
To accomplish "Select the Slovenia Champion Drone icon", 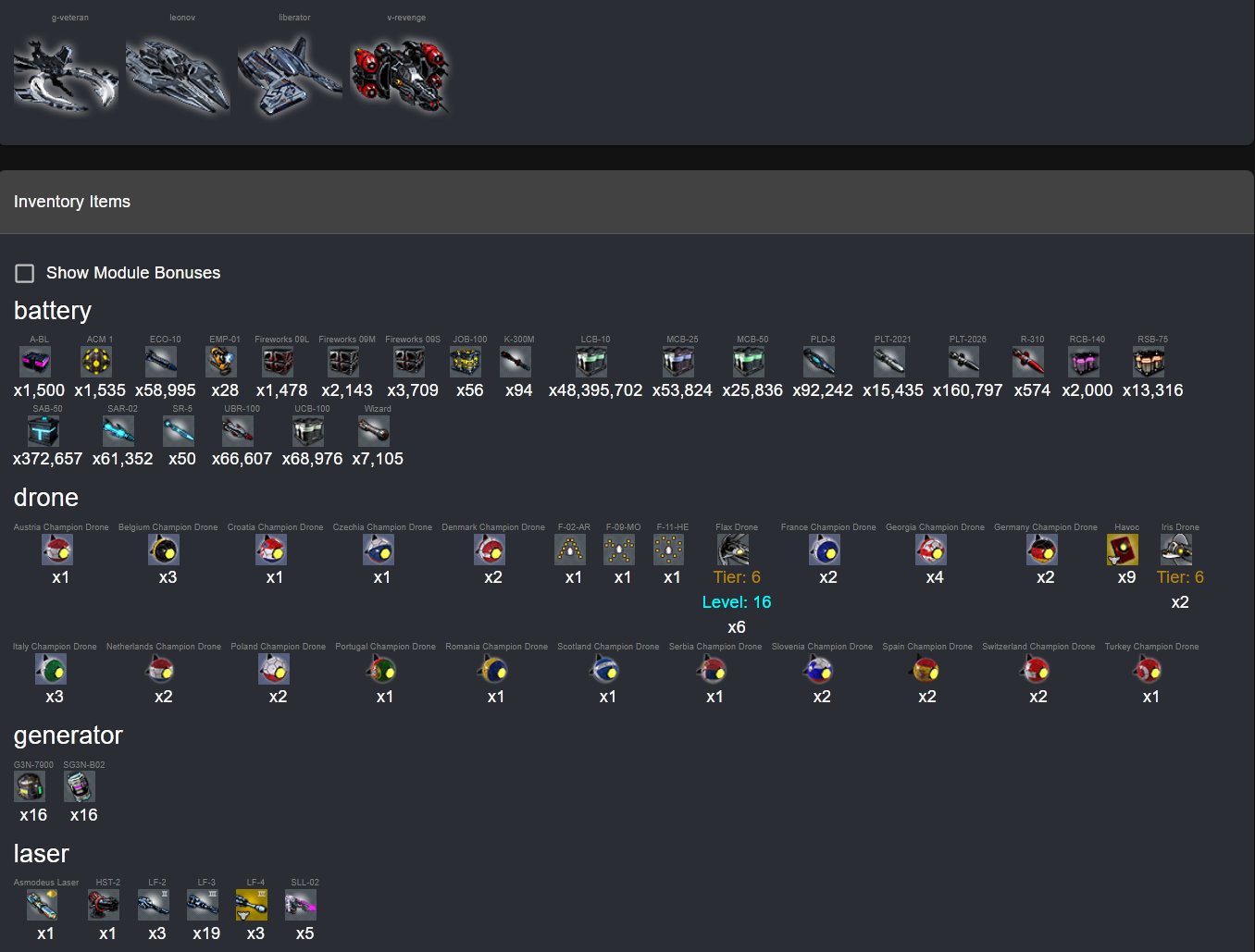I will [x=818, y=669].
